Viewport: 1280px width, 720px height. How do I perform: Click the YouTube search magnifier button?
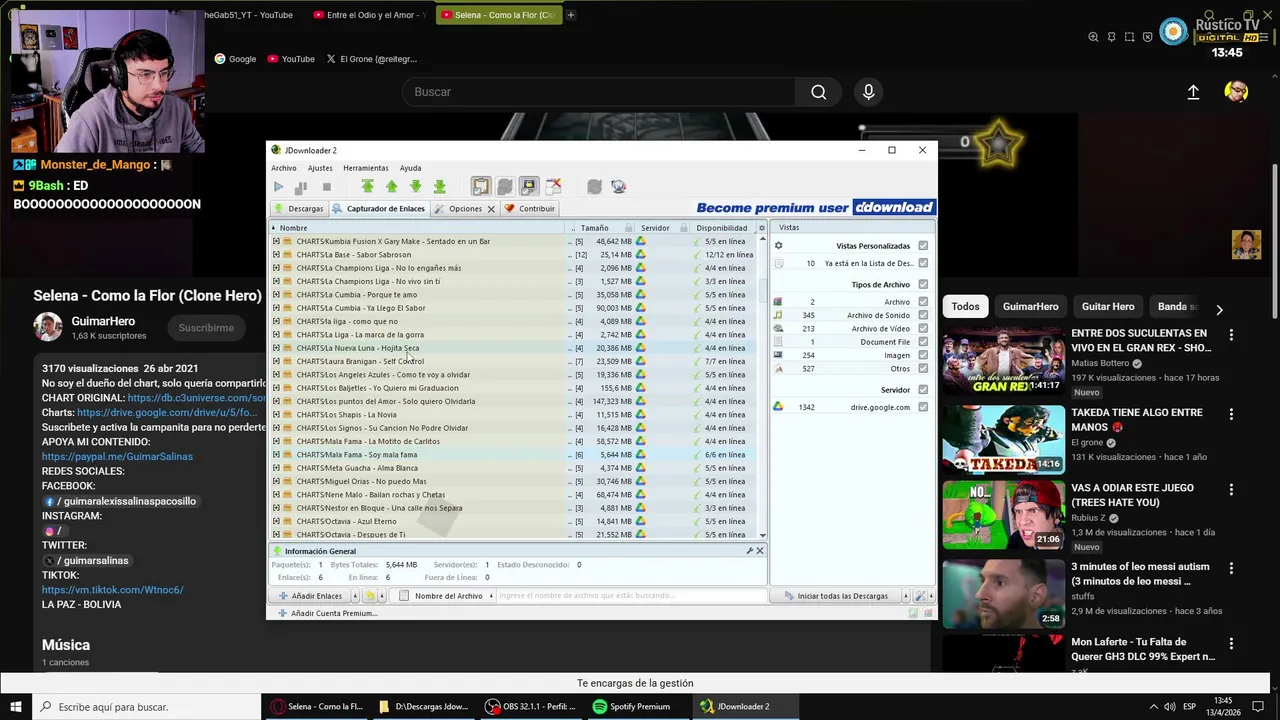click(x=818, y=92)
